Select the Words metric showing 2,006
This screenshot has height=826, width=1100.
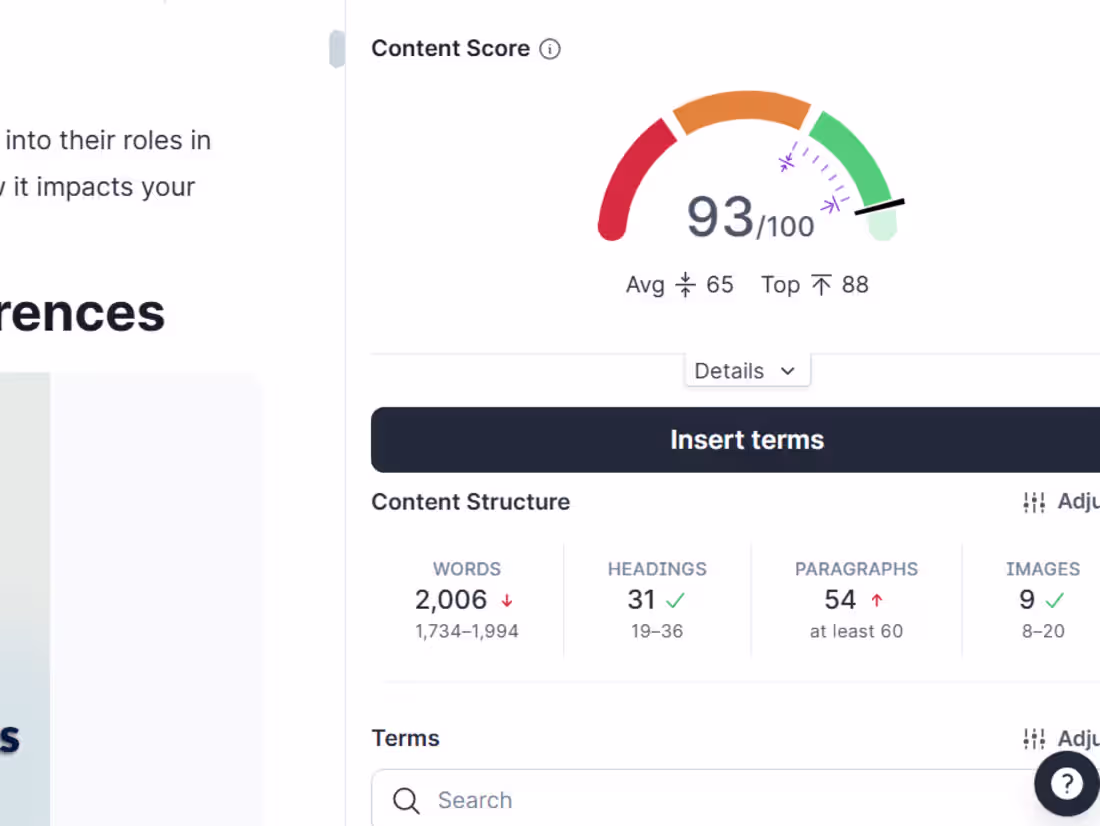point(452,600)
